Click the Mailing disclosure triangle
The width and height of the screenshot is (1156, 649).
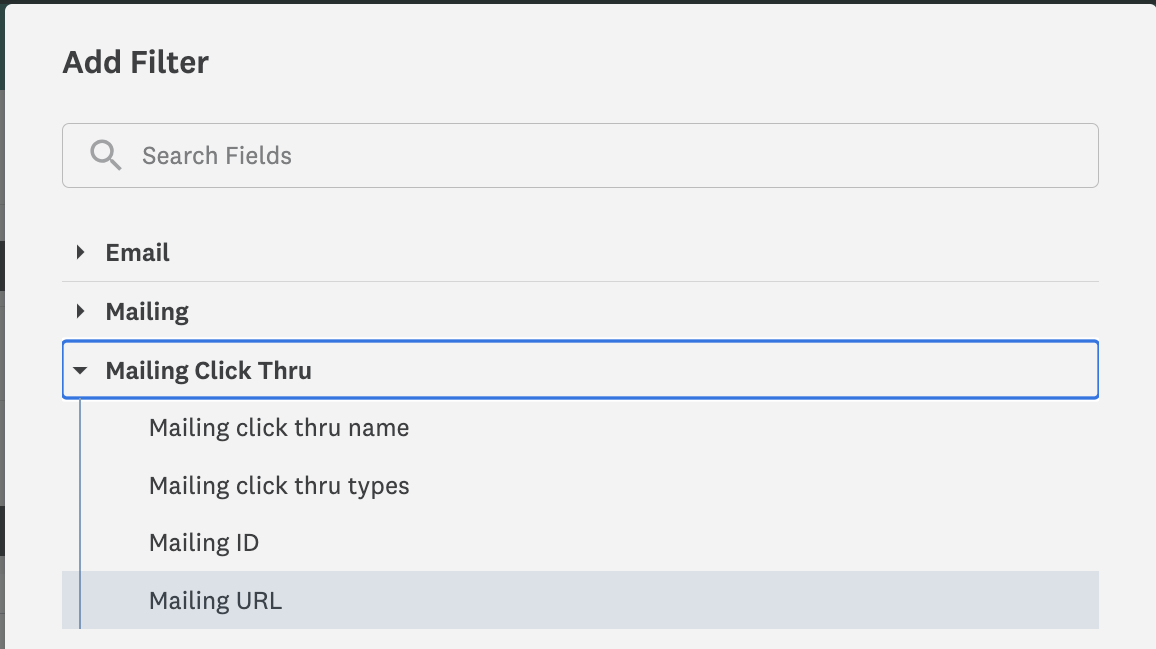pos(80,311)
